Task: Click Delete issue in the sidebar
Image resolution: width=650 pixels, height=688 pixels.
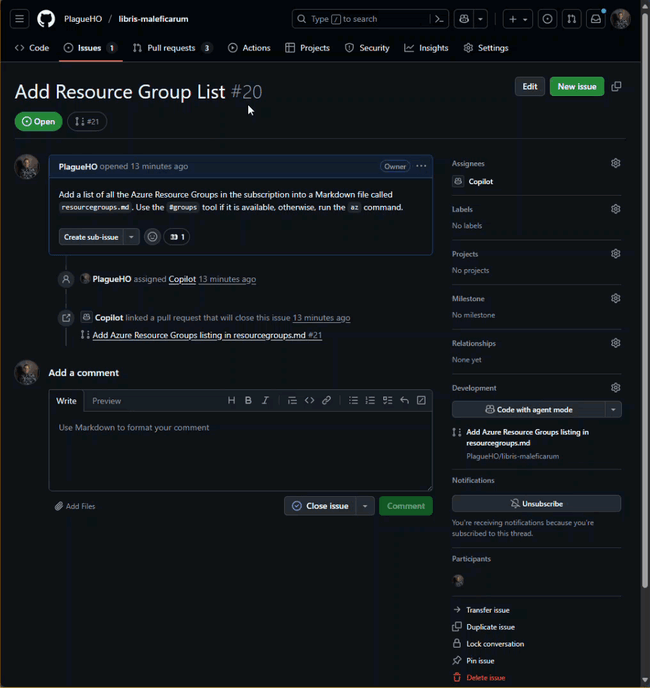Action: (479, 678)
